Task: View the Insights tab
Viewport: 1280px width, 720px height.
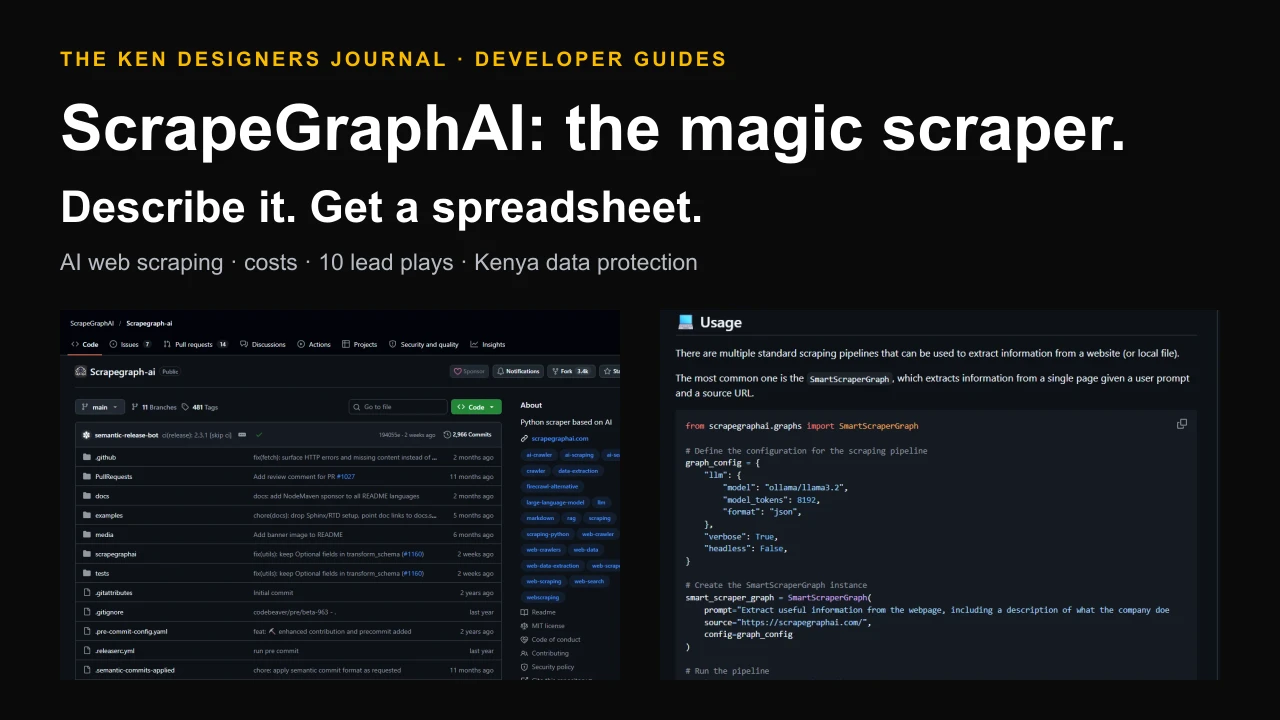Action: pos(488,344)
